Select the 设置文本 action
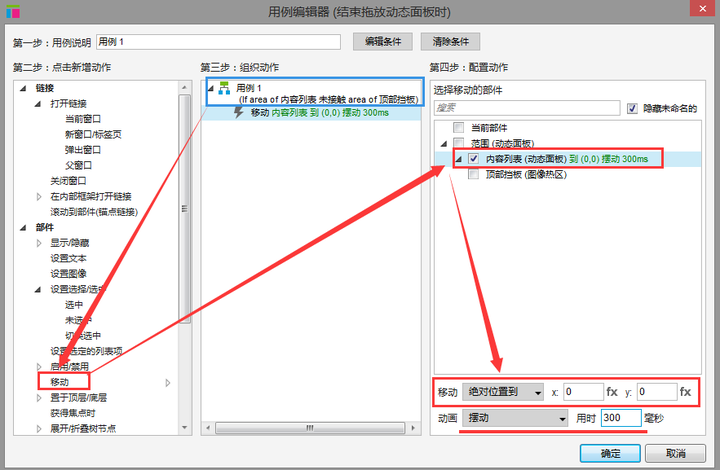The image size is (720, 470). [x=68, y=258]
